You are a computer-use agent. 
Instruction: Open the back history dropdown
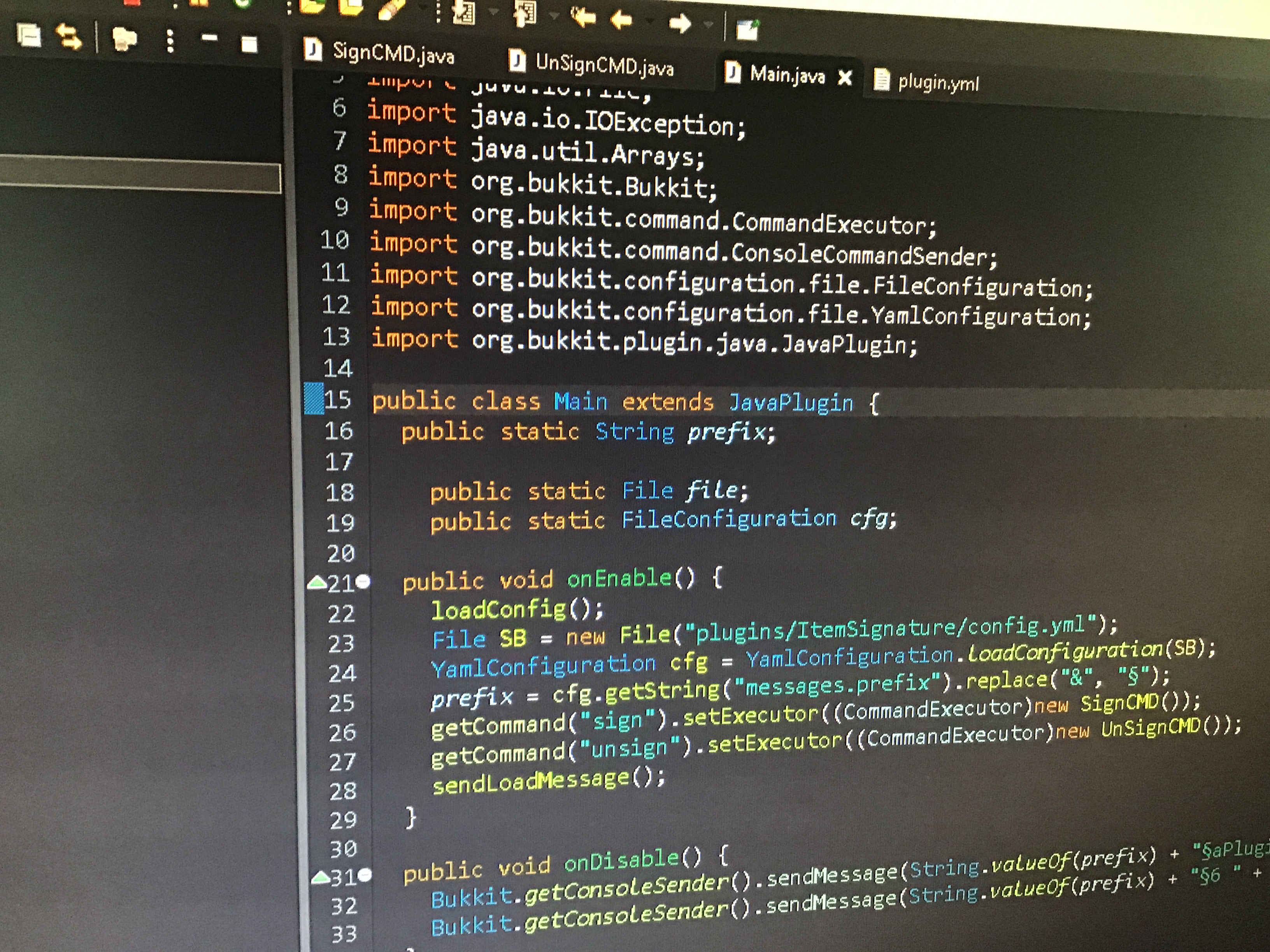(650, 22)
